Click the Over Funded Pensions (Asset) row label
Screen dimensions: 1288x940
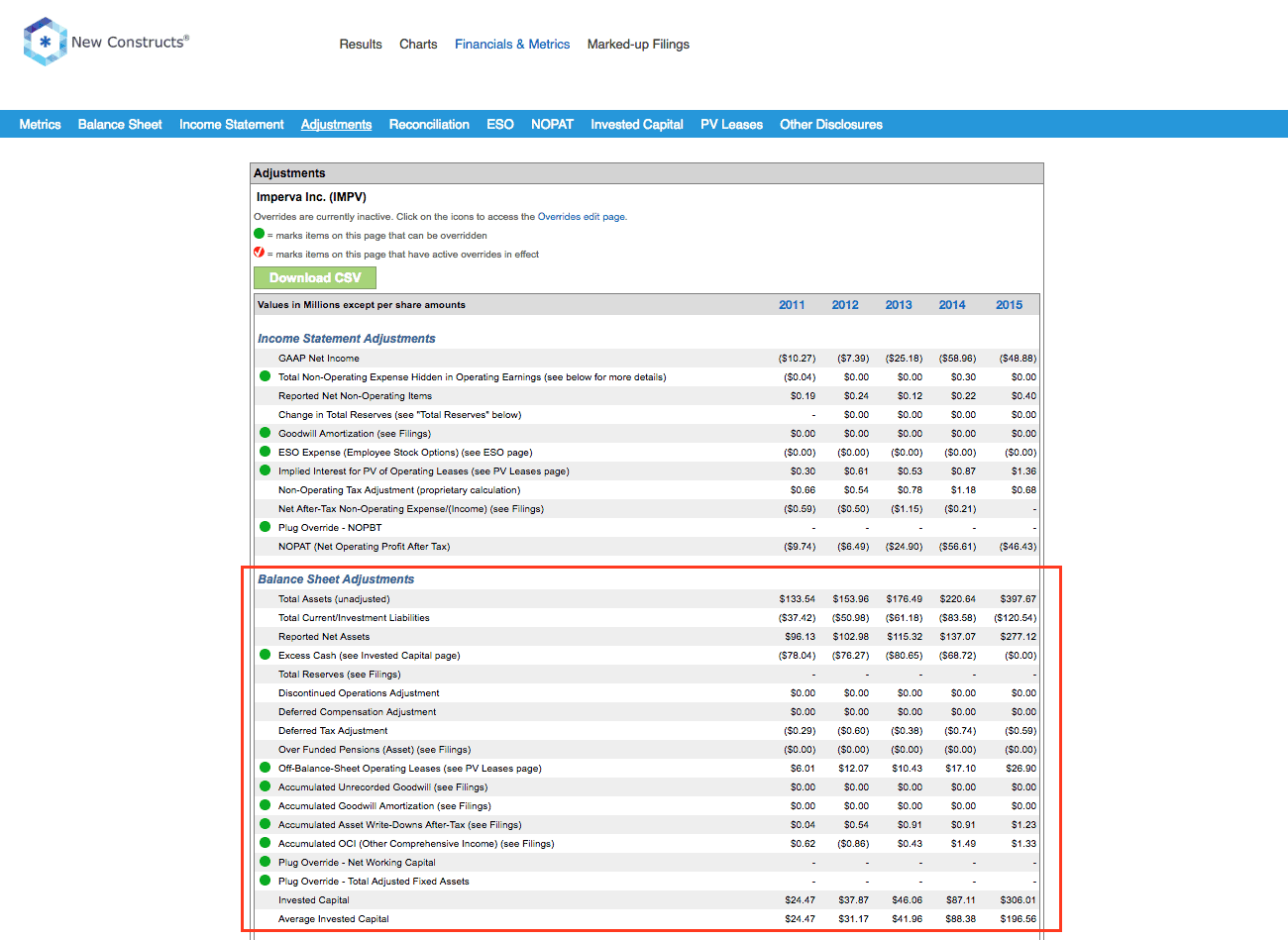click(375, 749)
